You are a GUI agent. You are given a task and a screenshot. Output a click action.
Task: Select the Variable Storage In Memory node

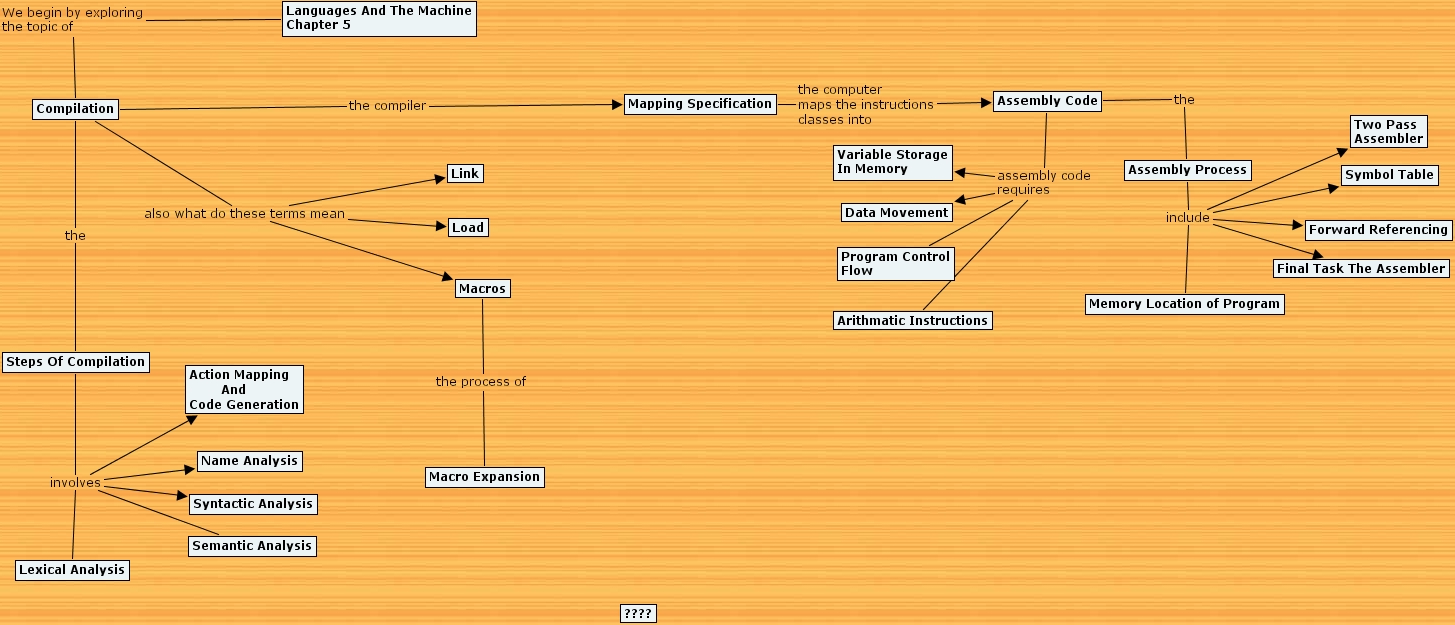point(891,161)
